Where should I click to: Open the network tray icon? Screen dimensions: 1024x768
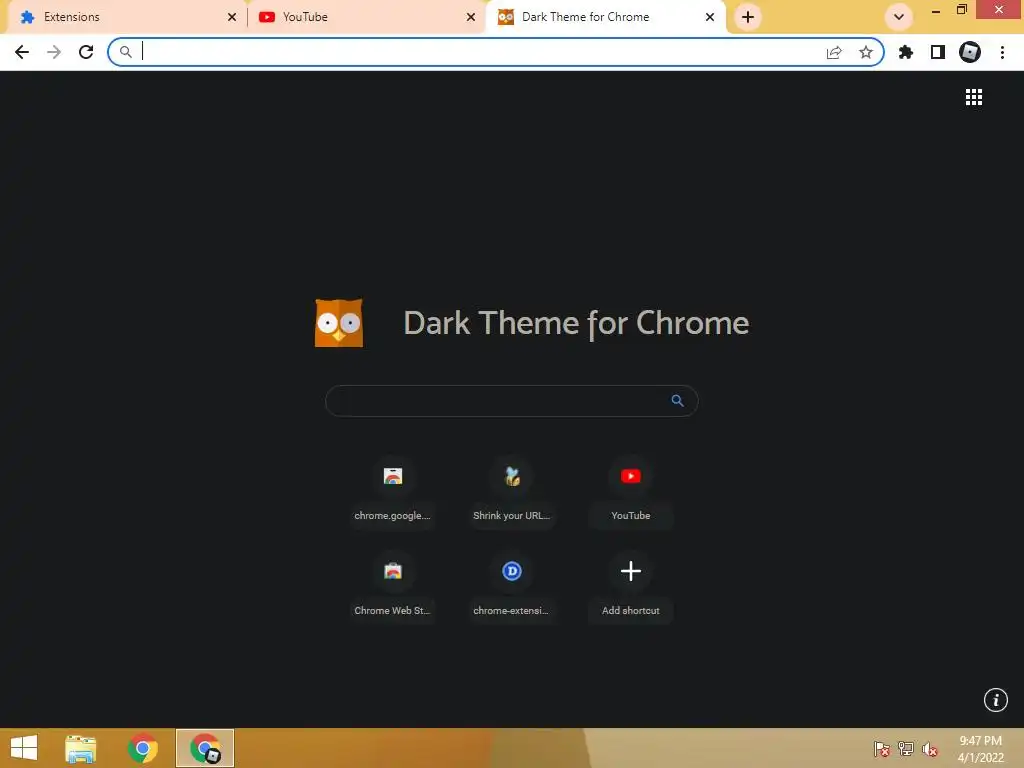906,748
